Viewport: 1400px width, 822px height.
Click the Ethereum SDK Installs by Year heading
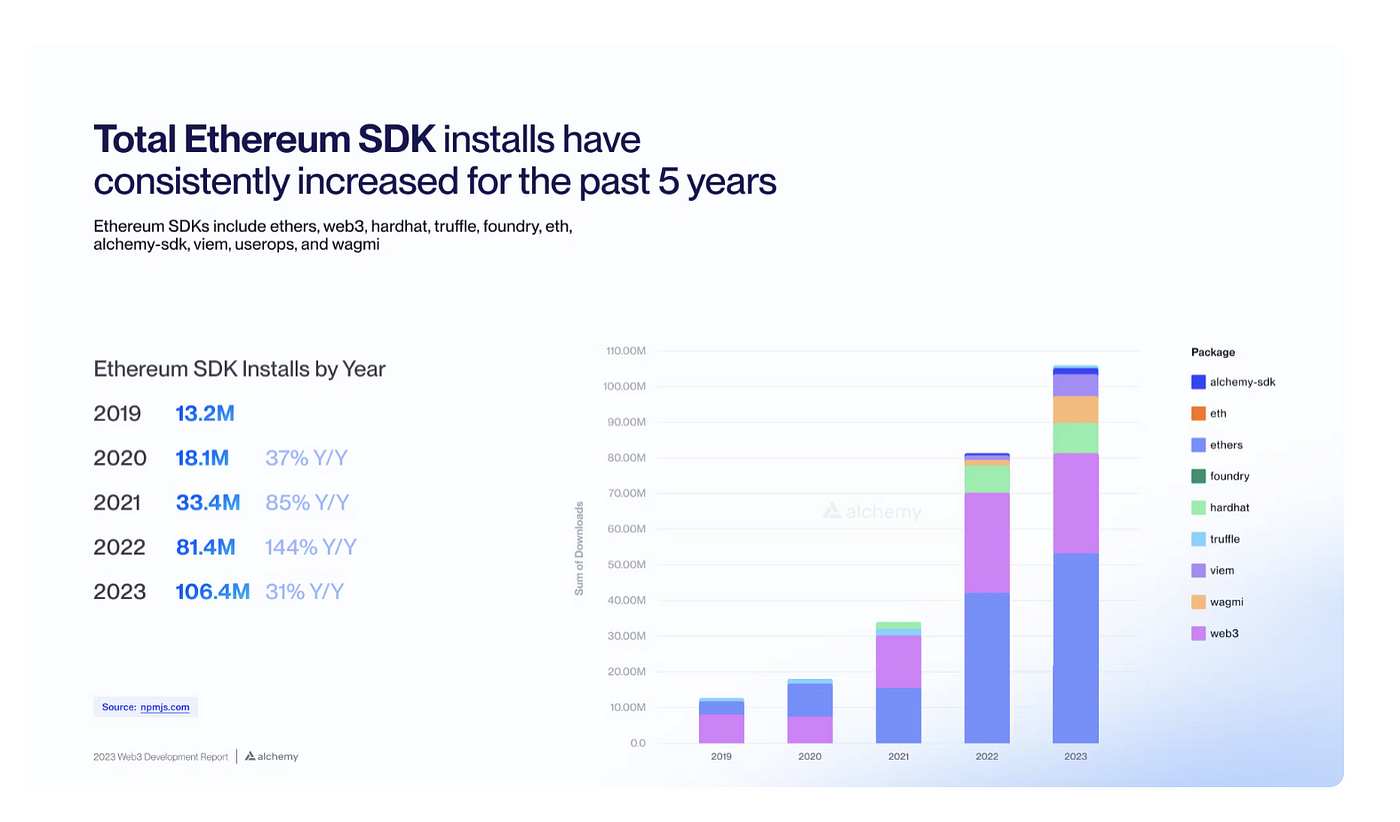point(240,369)
